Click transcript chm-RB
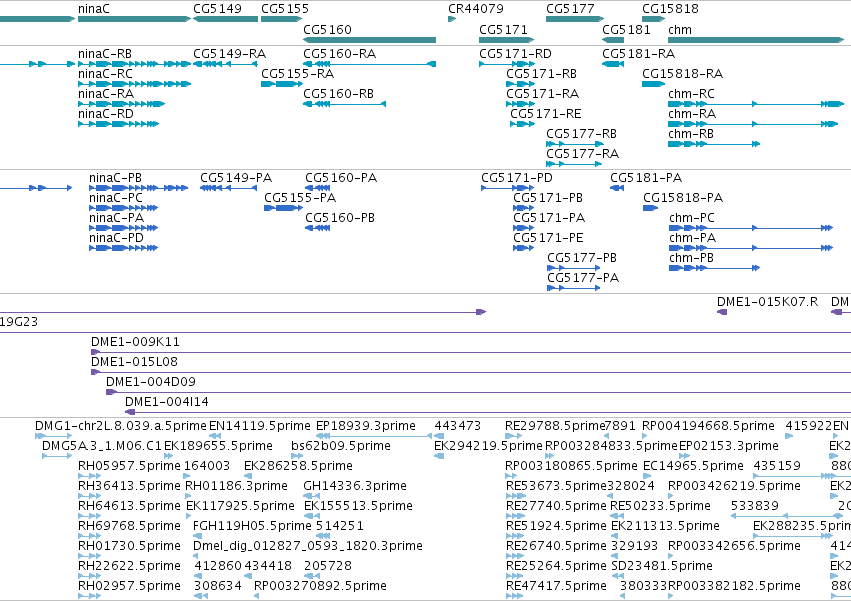851x601 pixels. pos(714,144)
